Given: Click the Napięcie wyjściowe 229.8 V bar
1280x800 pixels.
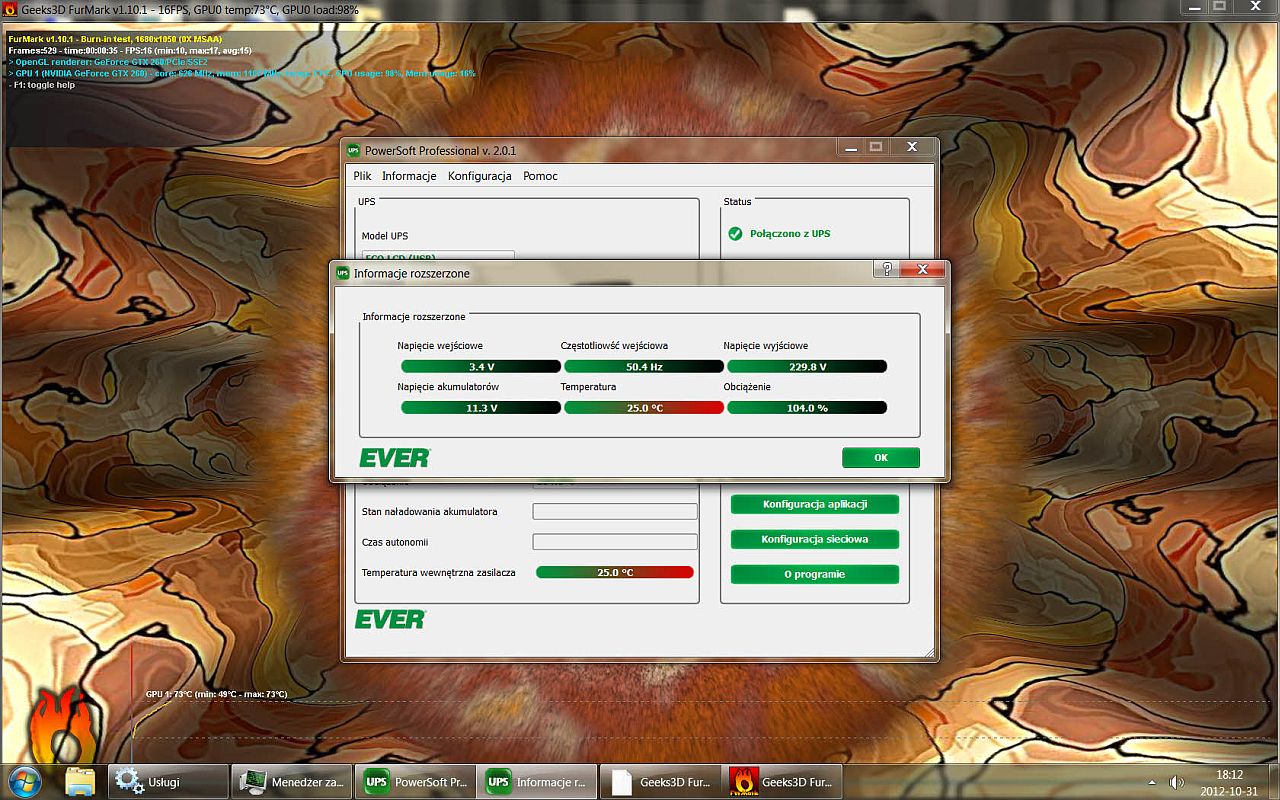Looking at the screenshot, I should (807, 367).
